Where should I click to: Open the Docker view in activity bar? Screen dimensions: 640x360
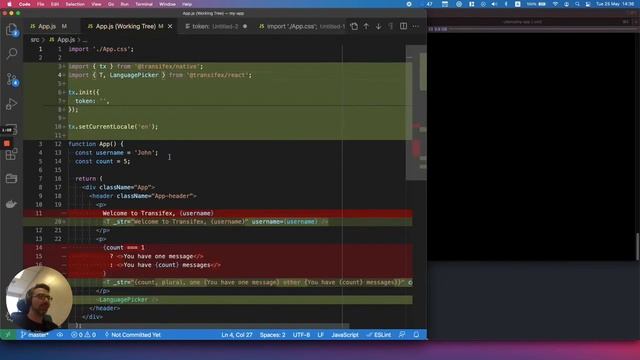click(x=11, y=204)
